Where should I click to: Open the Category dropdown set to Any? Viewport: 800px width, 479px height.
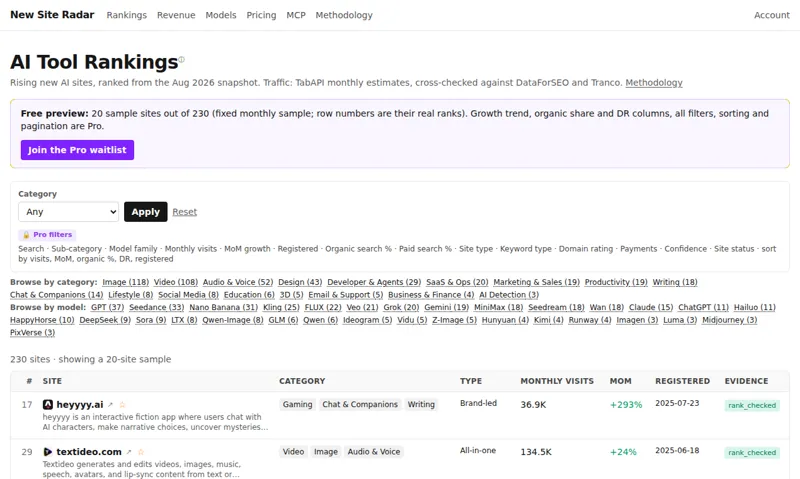(68, 212)
